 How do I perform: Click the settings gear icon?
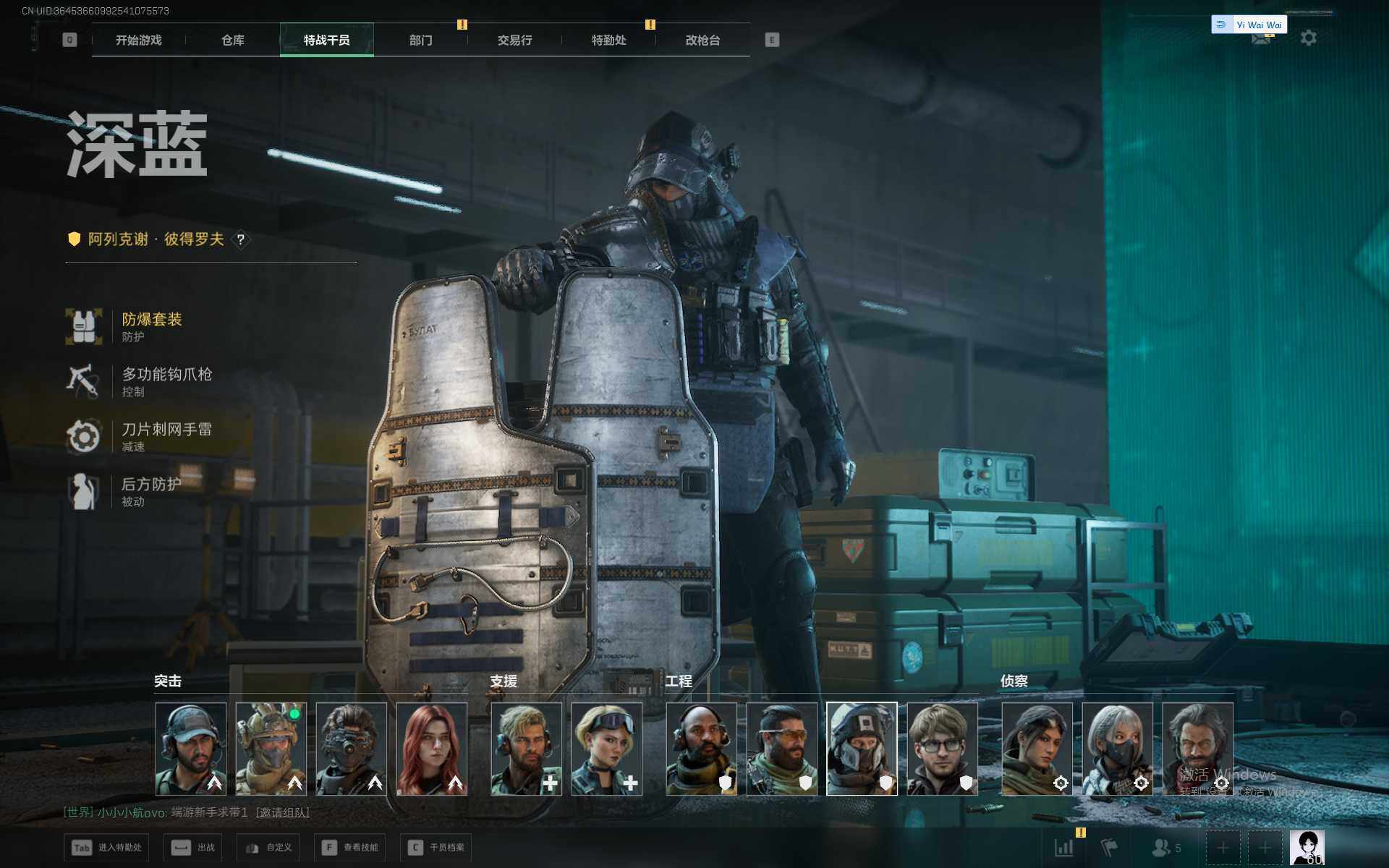click(1308, 38)
